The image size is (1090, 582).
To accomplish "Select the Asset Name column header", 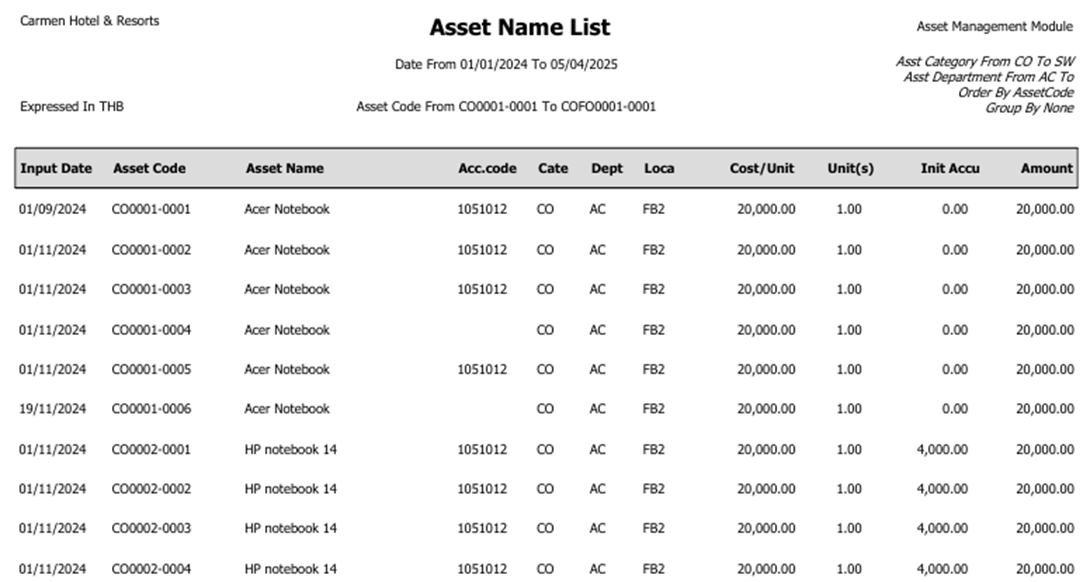I will click(x=285, y=169).
